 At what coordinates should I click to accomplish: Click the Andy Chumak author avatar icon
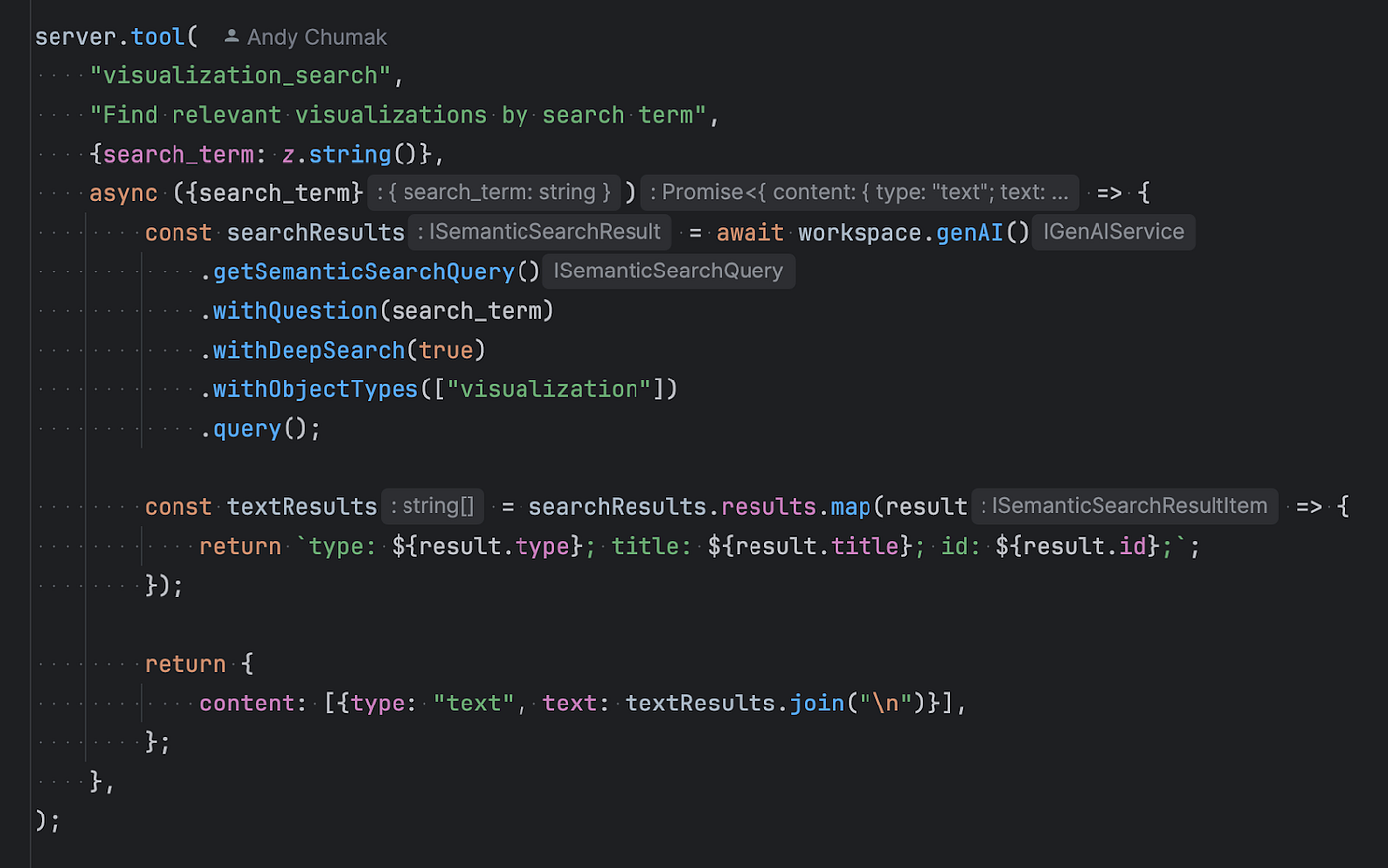click(231, 36)
